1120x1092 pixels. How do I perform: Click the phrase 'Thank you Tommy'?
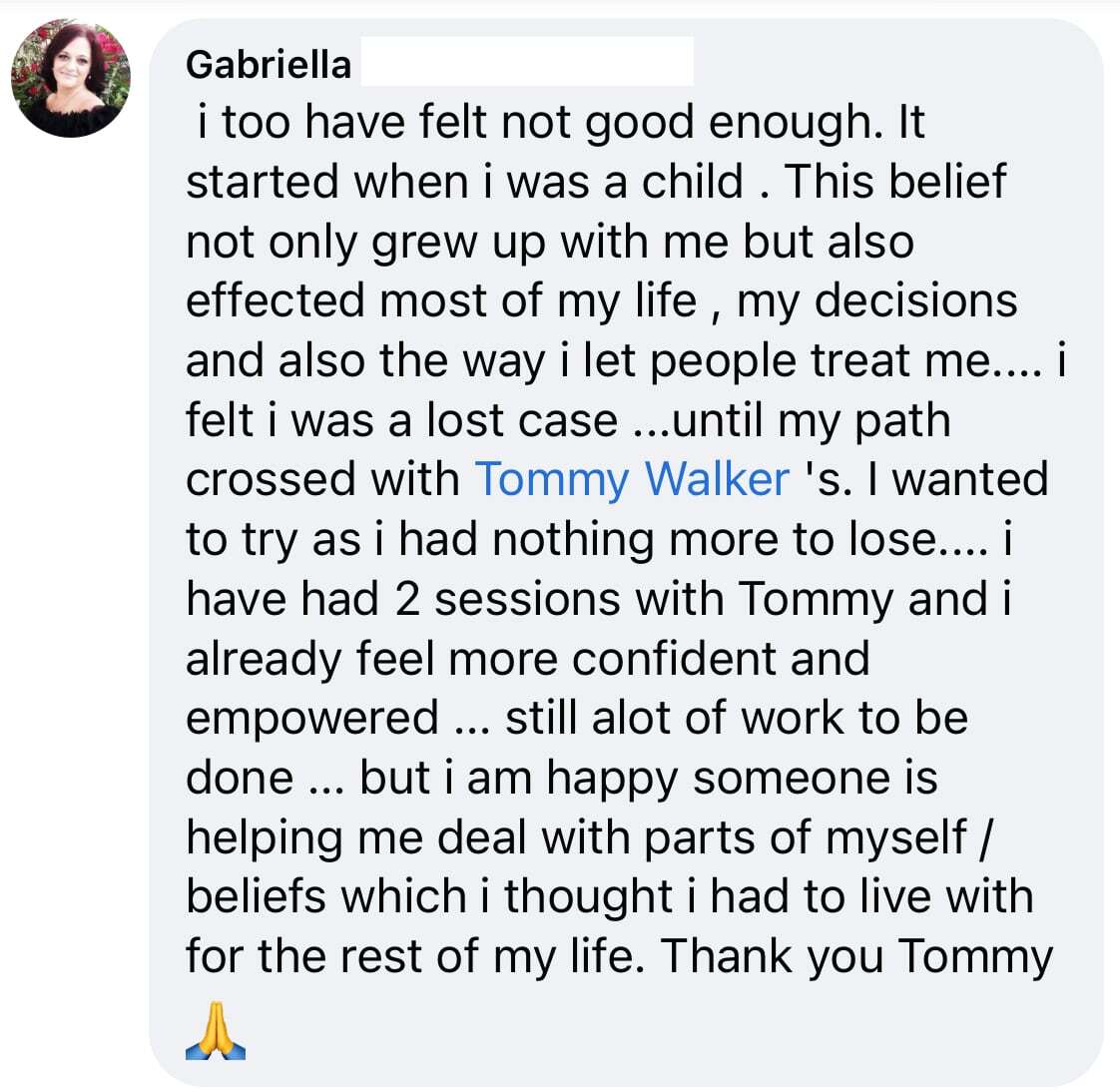coord(856,956)
